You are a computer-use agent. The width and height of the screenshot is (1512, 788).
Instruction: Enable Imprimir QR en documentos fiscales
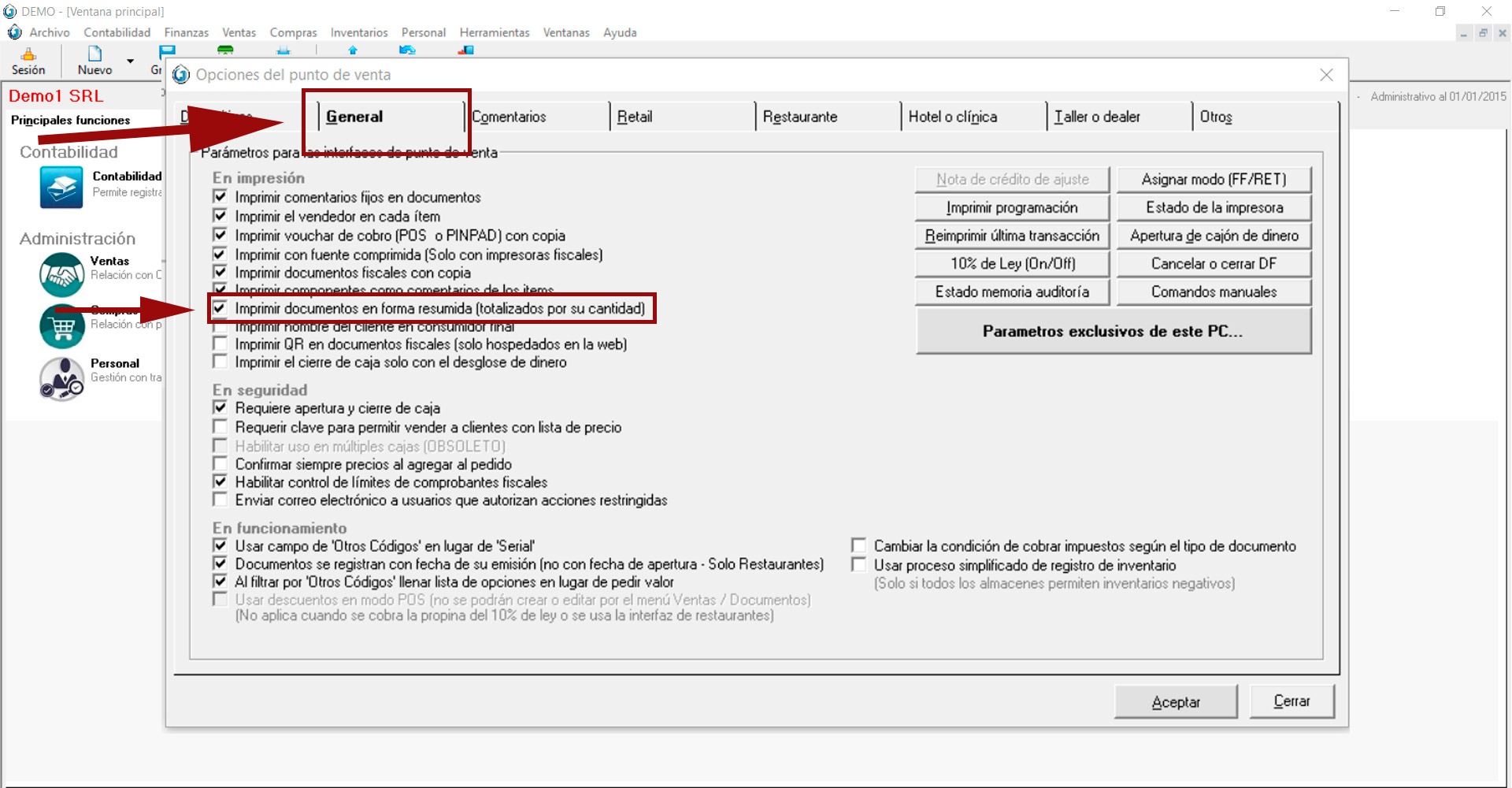(220, 344)
